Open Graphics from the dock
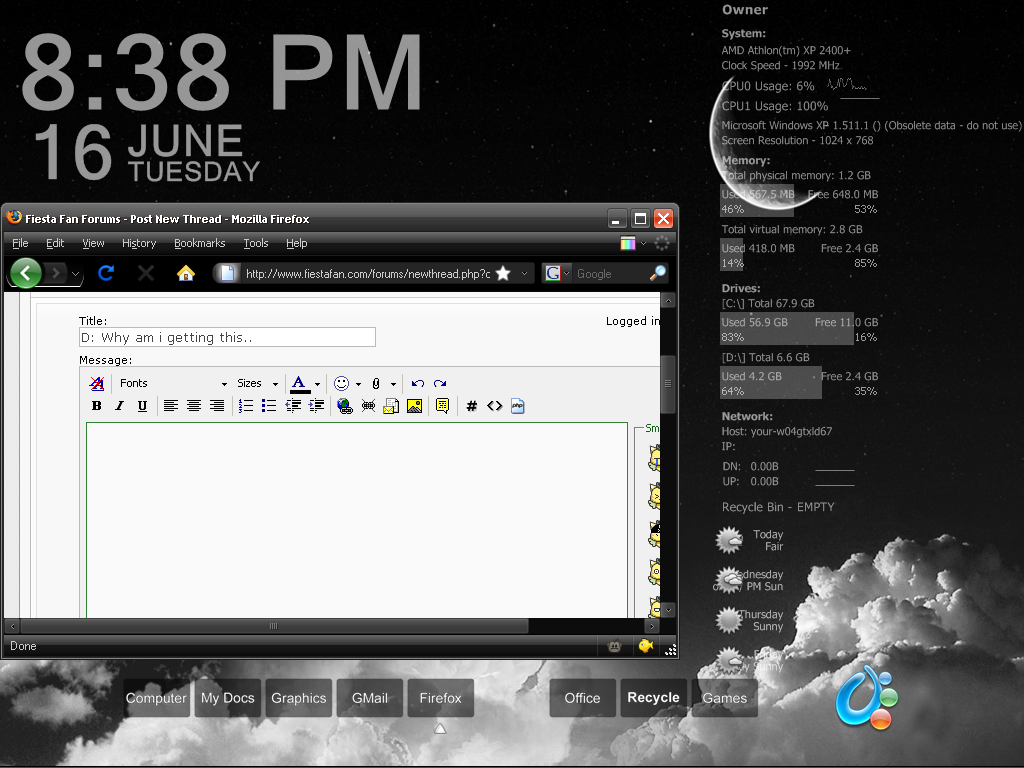This screenshot has height=768, width=1024. (298, 698)
